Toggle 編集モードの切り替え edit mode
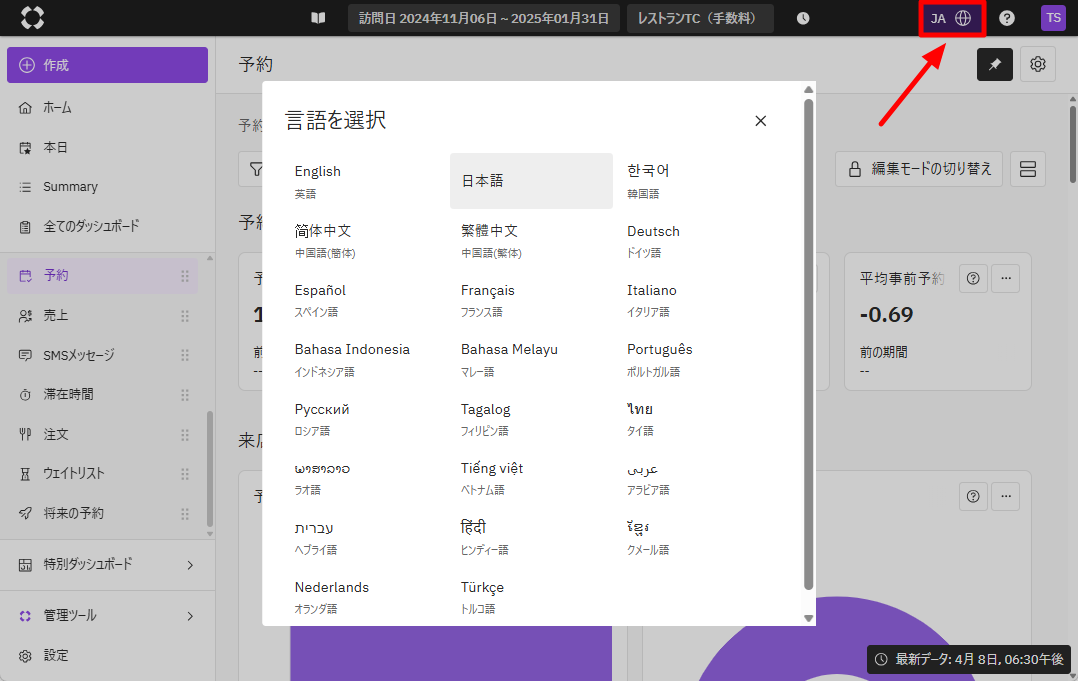This screenshot has height=681, width=1078. coord(919,170)
